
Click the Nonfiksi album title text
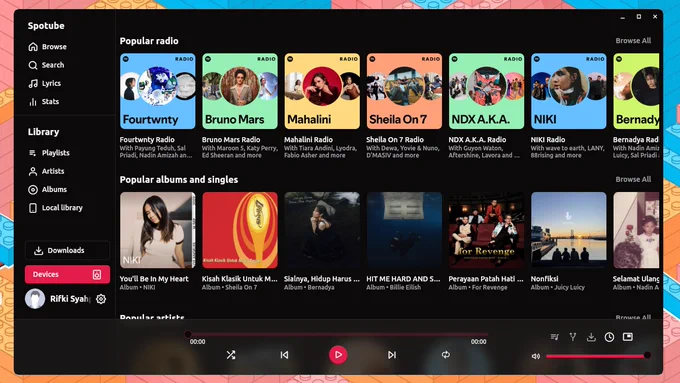pos(544,278)
